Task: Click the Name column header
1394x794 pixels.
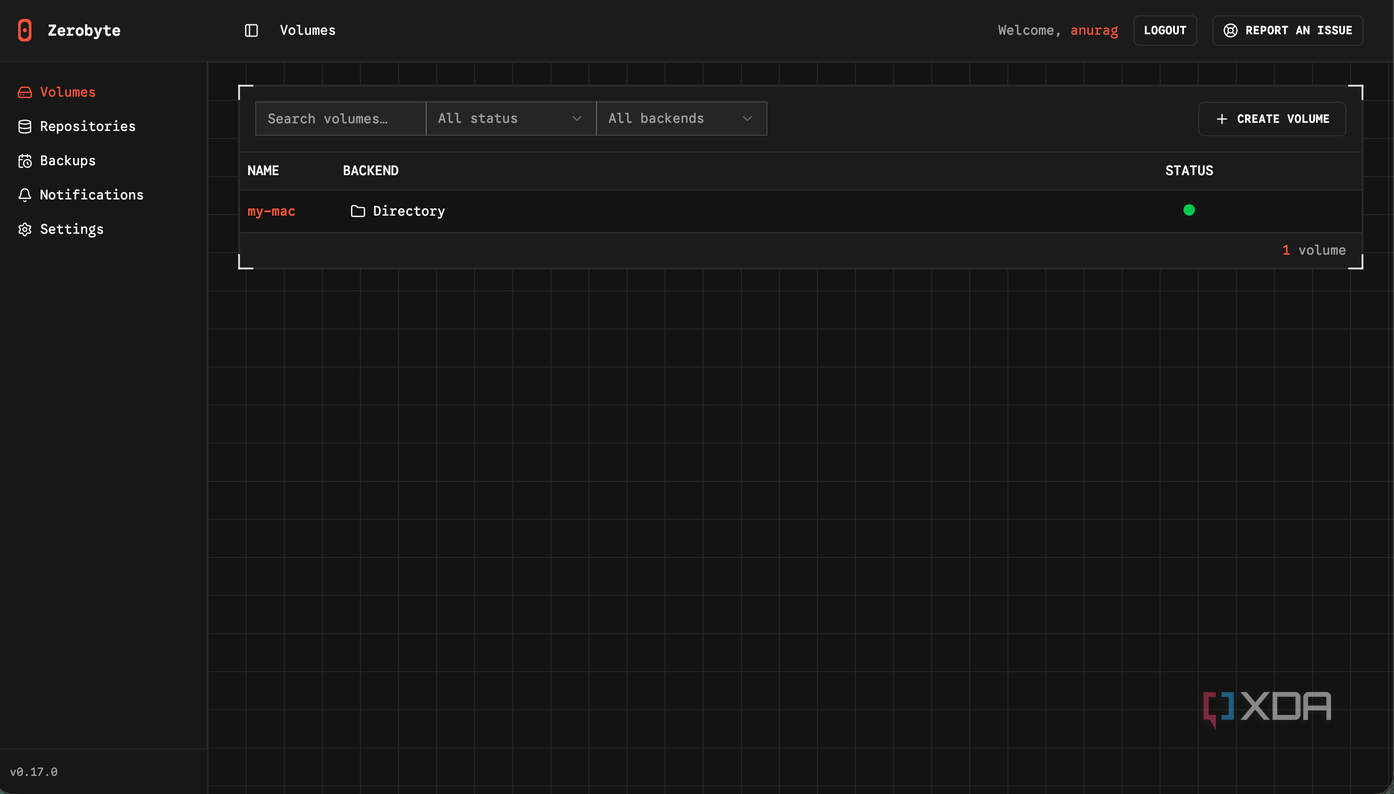Action: (263, 171)
